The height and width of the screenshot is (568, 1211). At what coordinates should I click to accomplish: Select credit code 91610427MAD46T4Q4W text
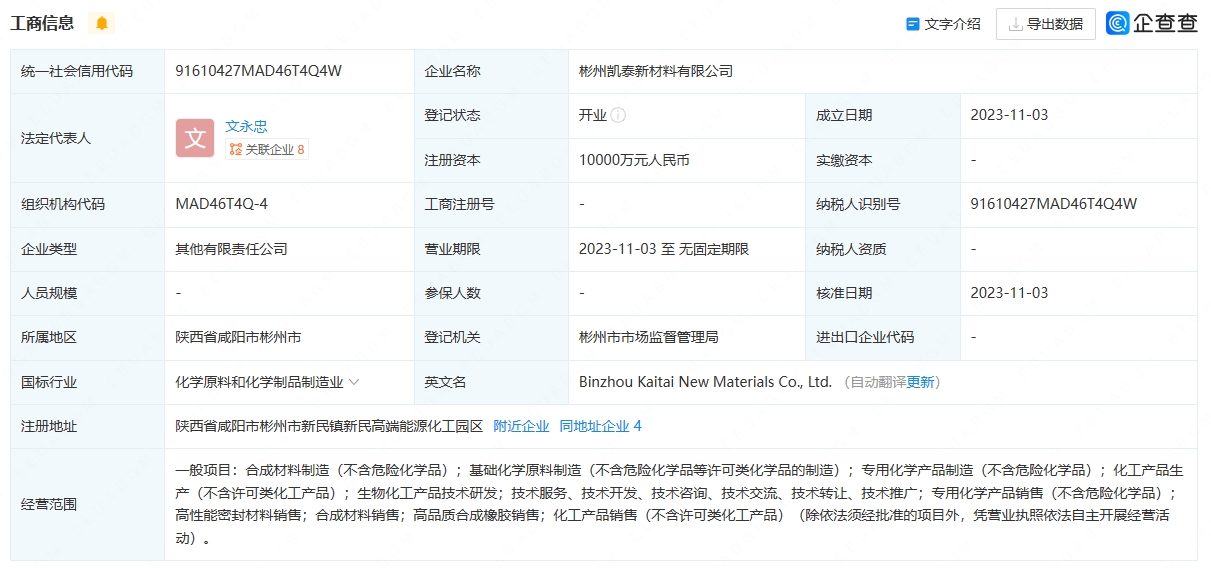coord(258,71)
